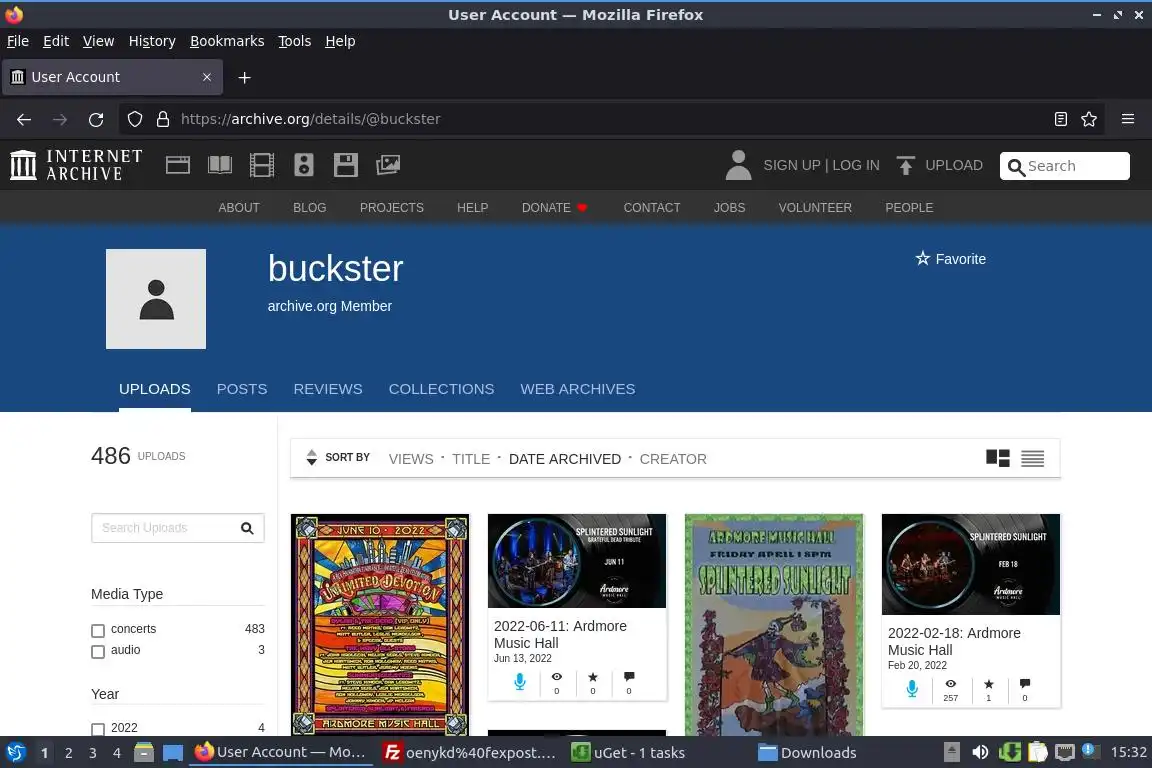The width and height of the screenshot is (1152, 768).
Task: Click buckster's profile avatar image
Action: 156,299
